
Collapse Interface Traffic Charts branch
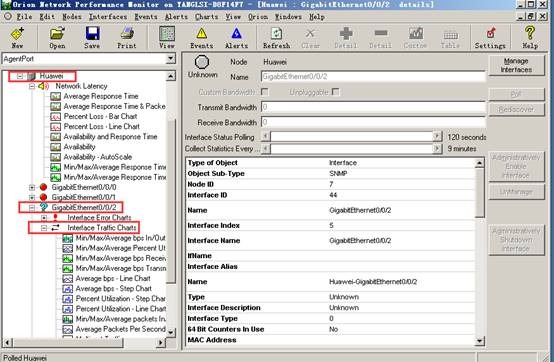[x=44, y=228]
